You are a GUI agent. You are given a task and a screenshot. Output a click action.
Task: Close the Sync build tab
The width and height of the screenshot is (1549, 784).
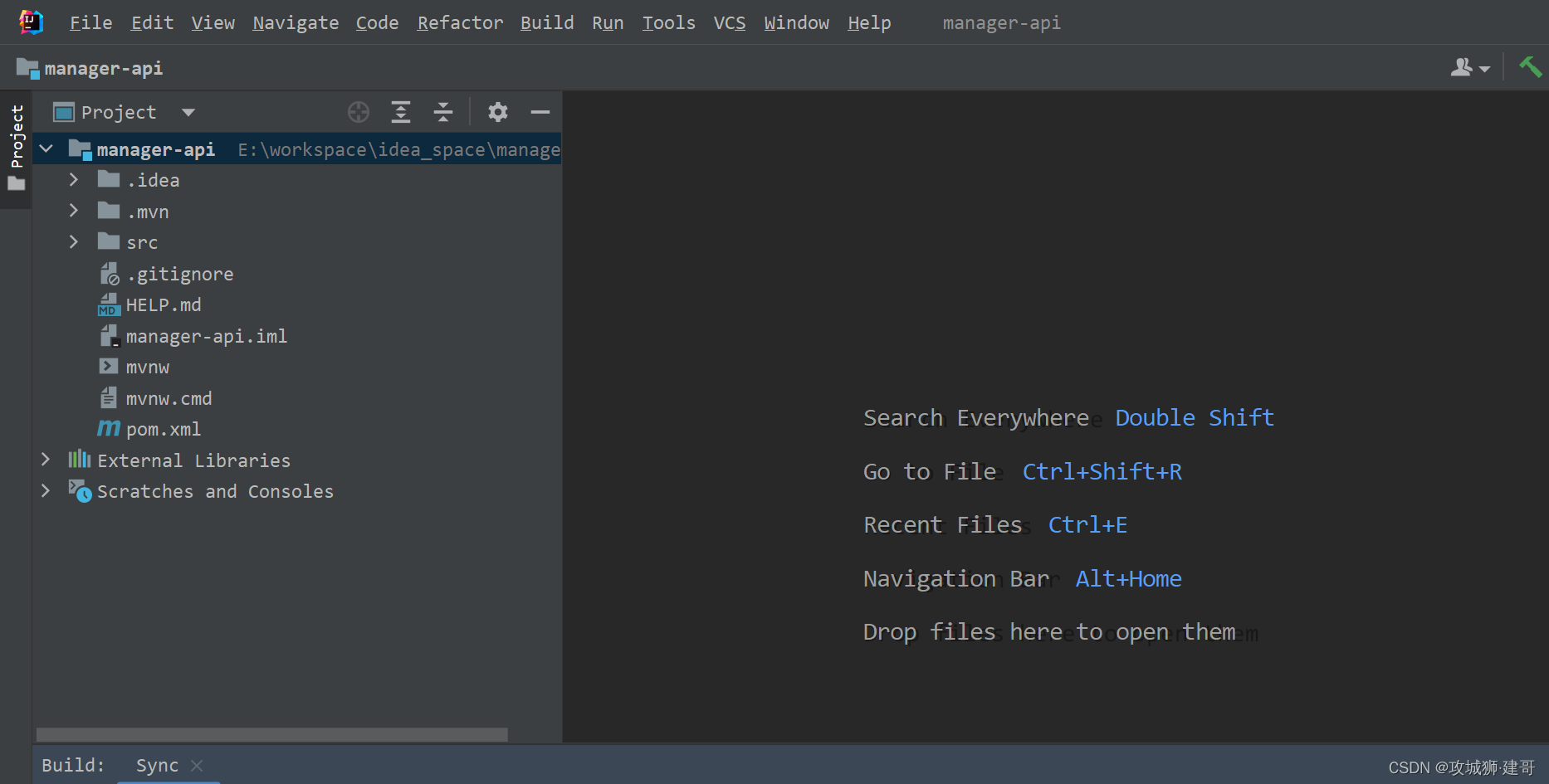[x=197, y=766]
